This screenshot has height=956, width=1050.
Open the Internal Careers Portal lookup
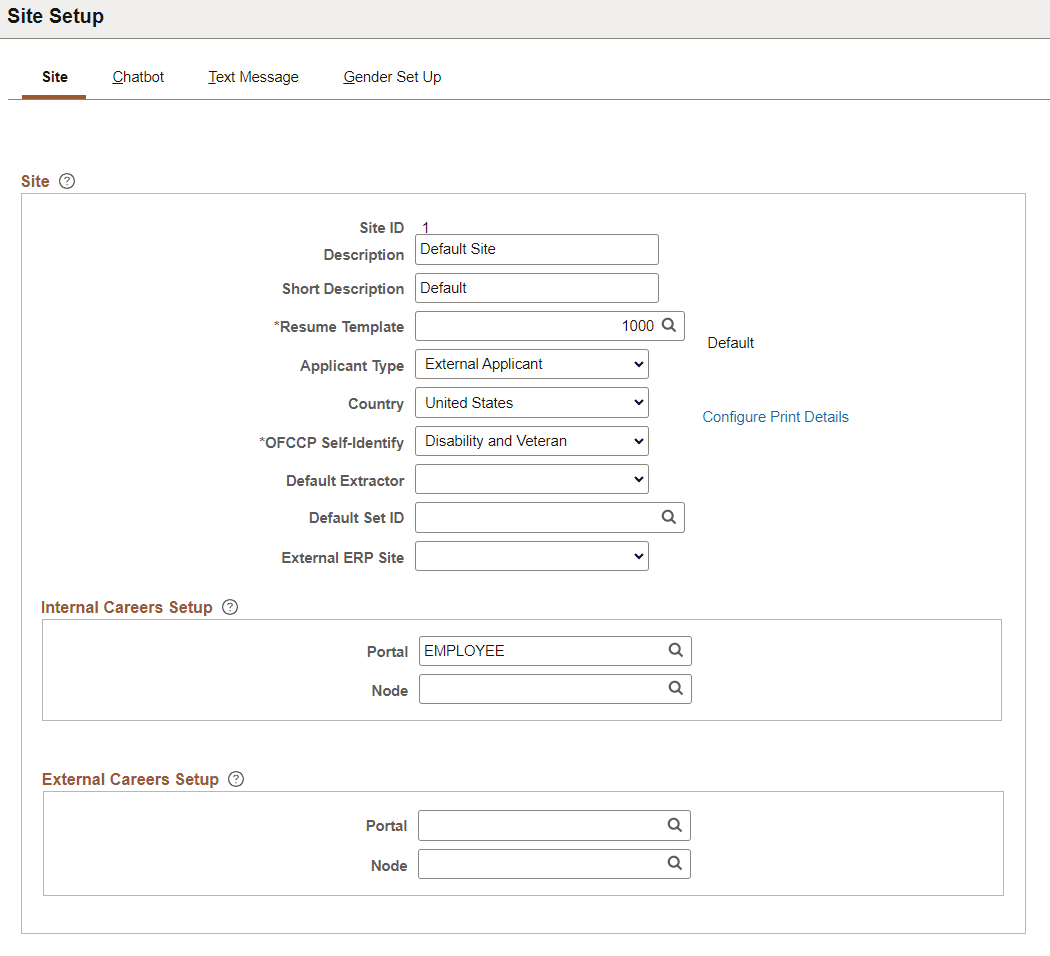677,650
